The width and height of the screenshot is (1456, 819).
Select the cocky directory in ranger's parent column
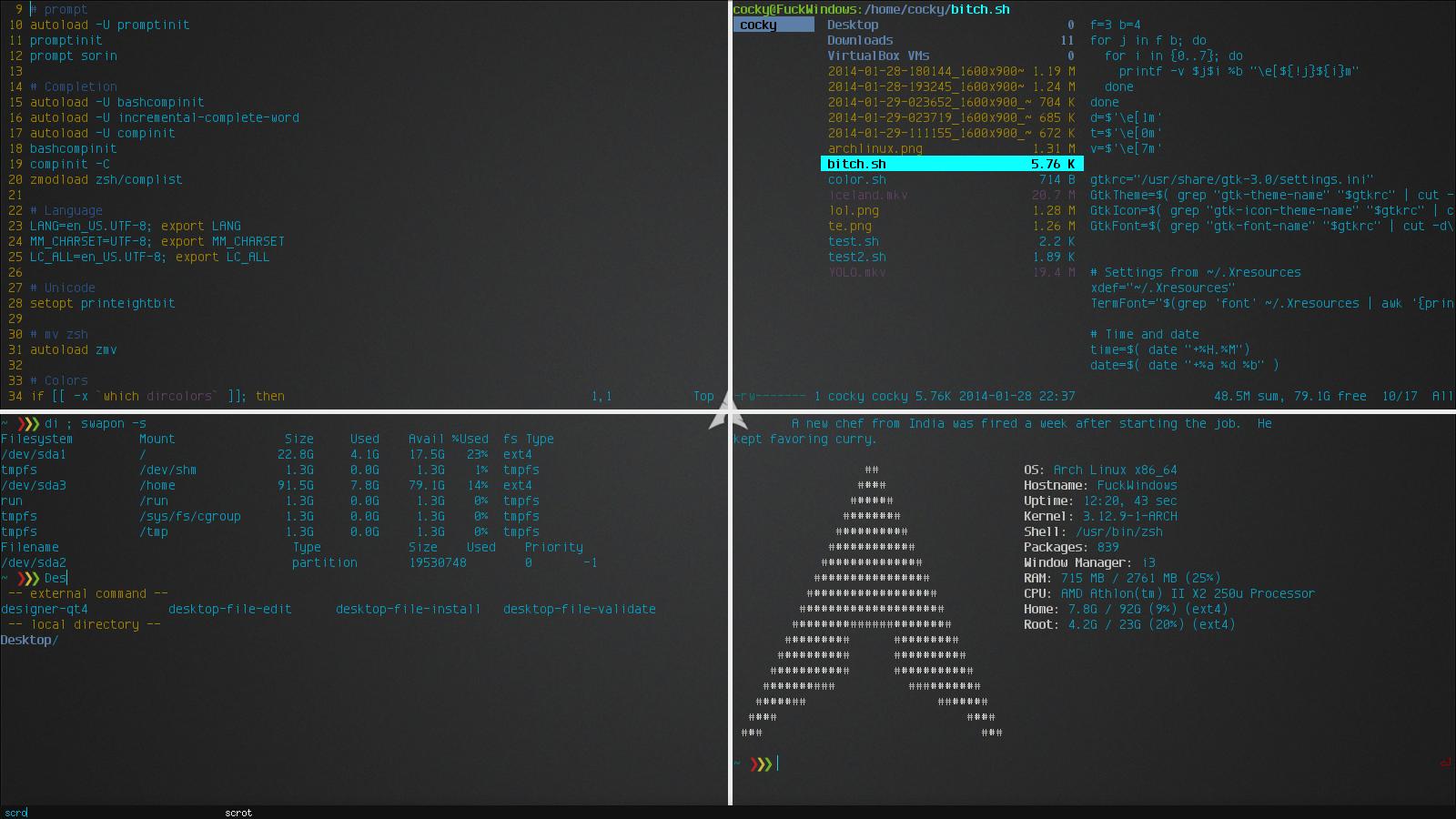tap(773, 25)
